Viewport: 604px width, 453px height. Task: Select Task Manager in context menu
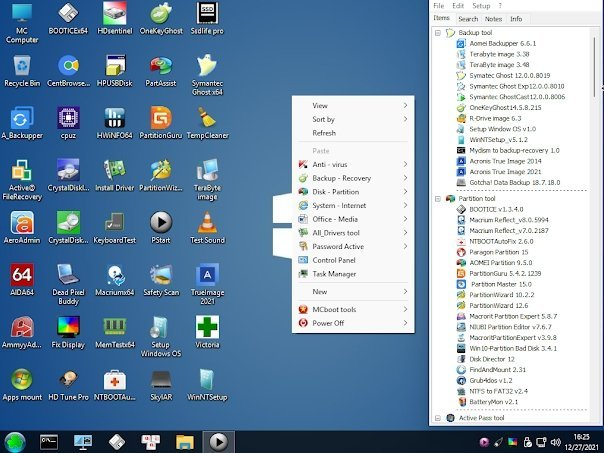[353, 274]
